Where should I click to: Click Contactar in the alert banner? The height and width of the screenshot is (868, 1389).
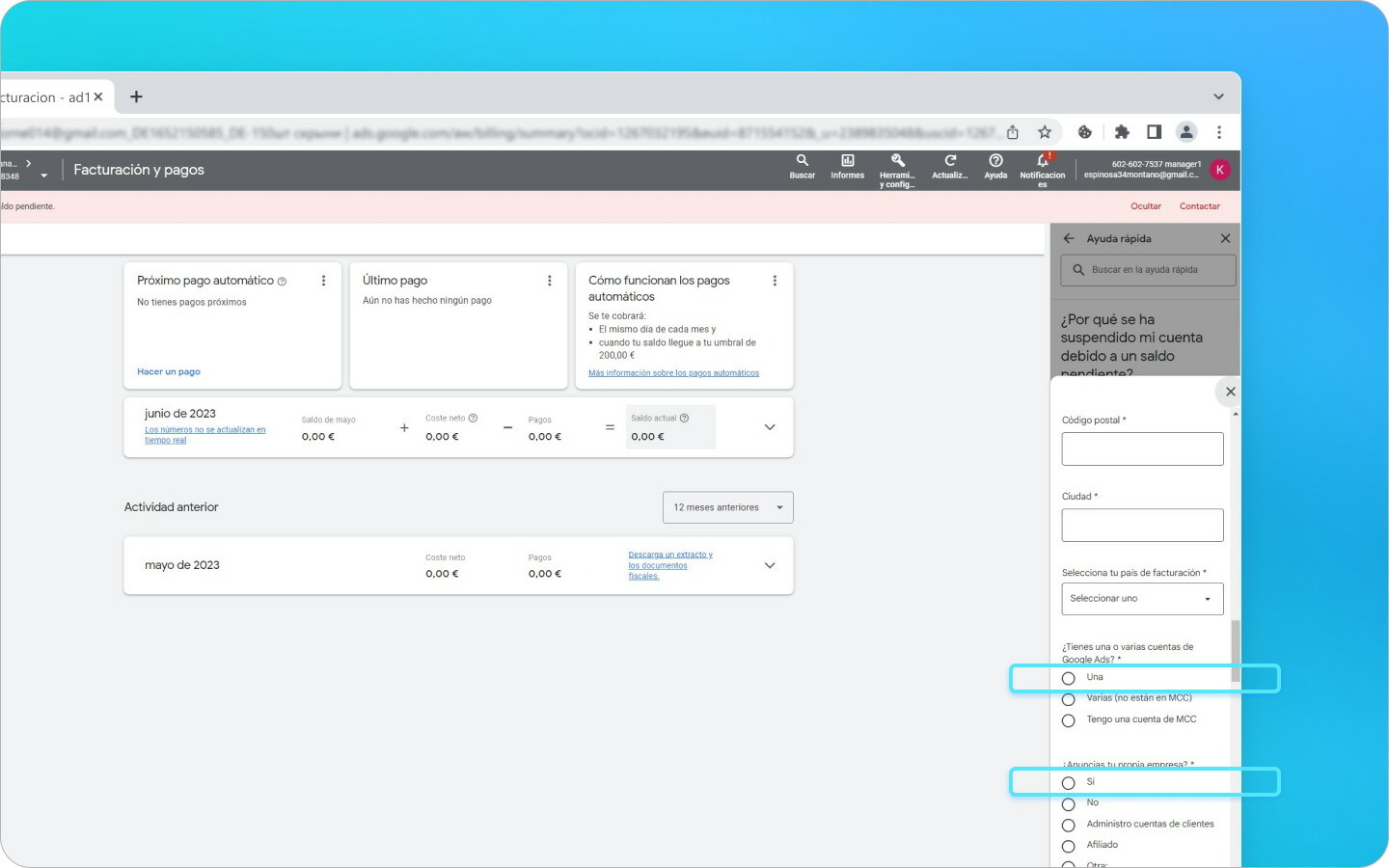(x=1199, y=206)
